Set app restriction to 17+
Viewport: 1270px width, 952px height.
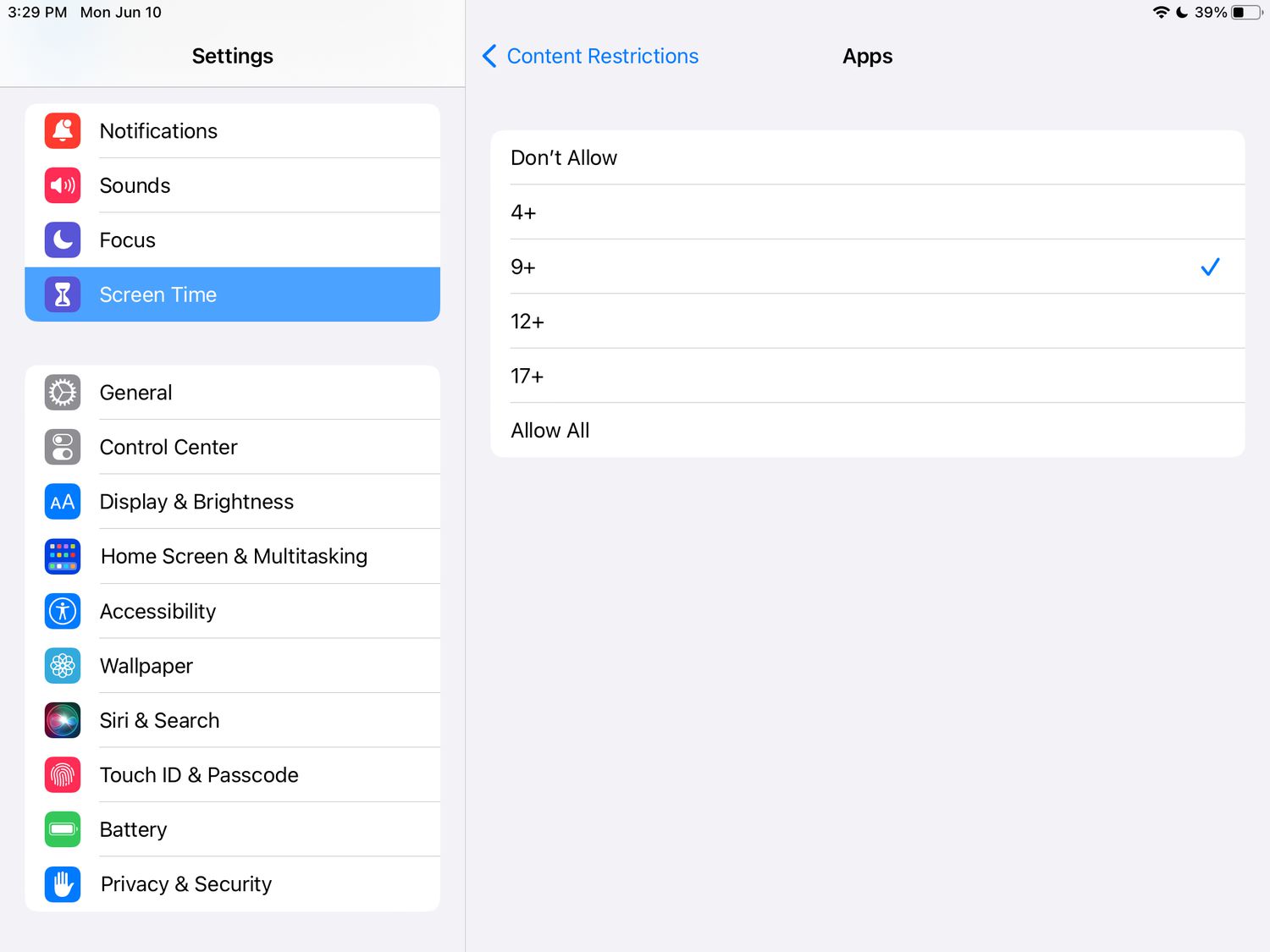(867, 376)
